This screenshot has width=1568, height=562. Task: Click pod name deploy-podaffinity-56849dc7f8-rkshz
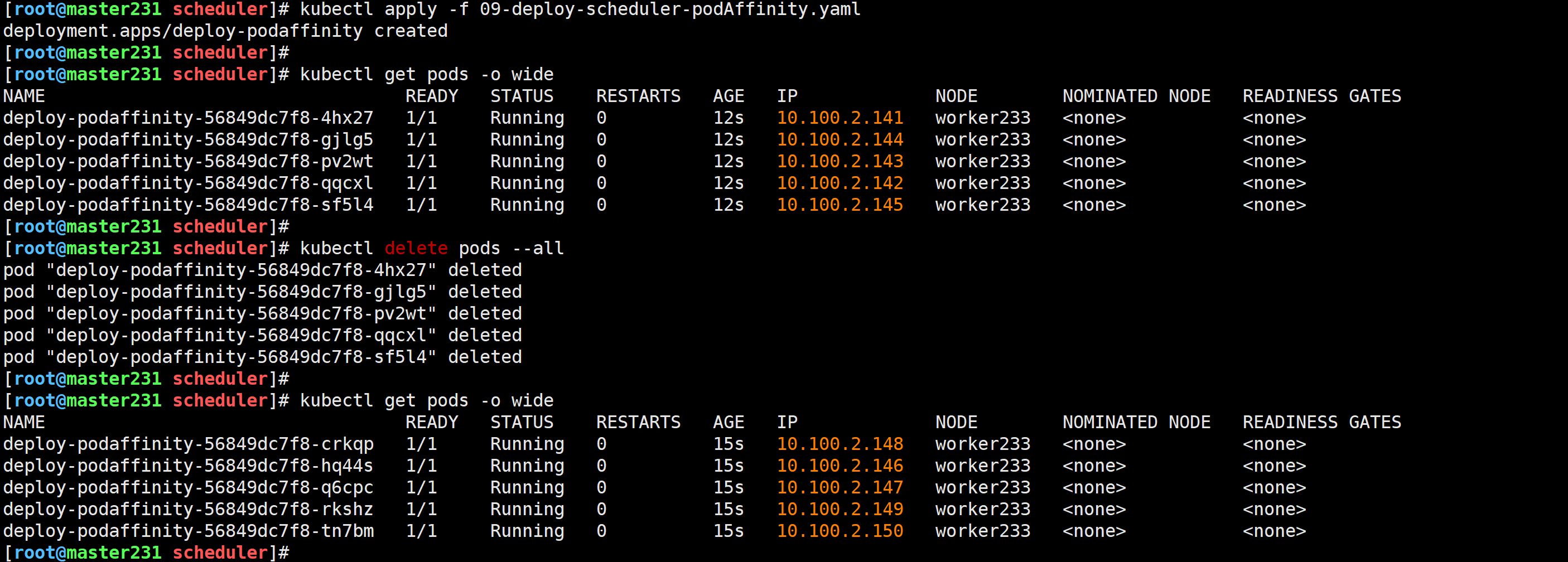tap(188, 509)
